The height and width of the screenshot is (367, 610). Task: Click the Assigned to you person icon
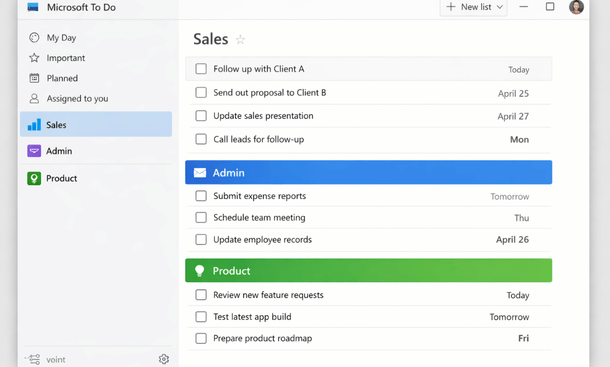(34, 98)
